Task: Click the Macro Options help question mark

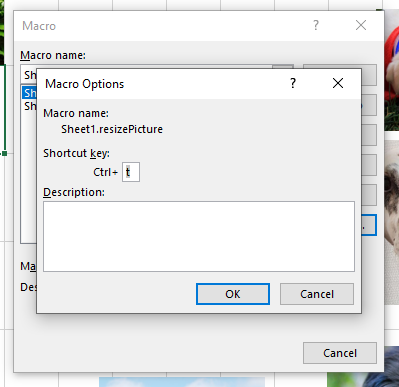Action: coord(293,83)
